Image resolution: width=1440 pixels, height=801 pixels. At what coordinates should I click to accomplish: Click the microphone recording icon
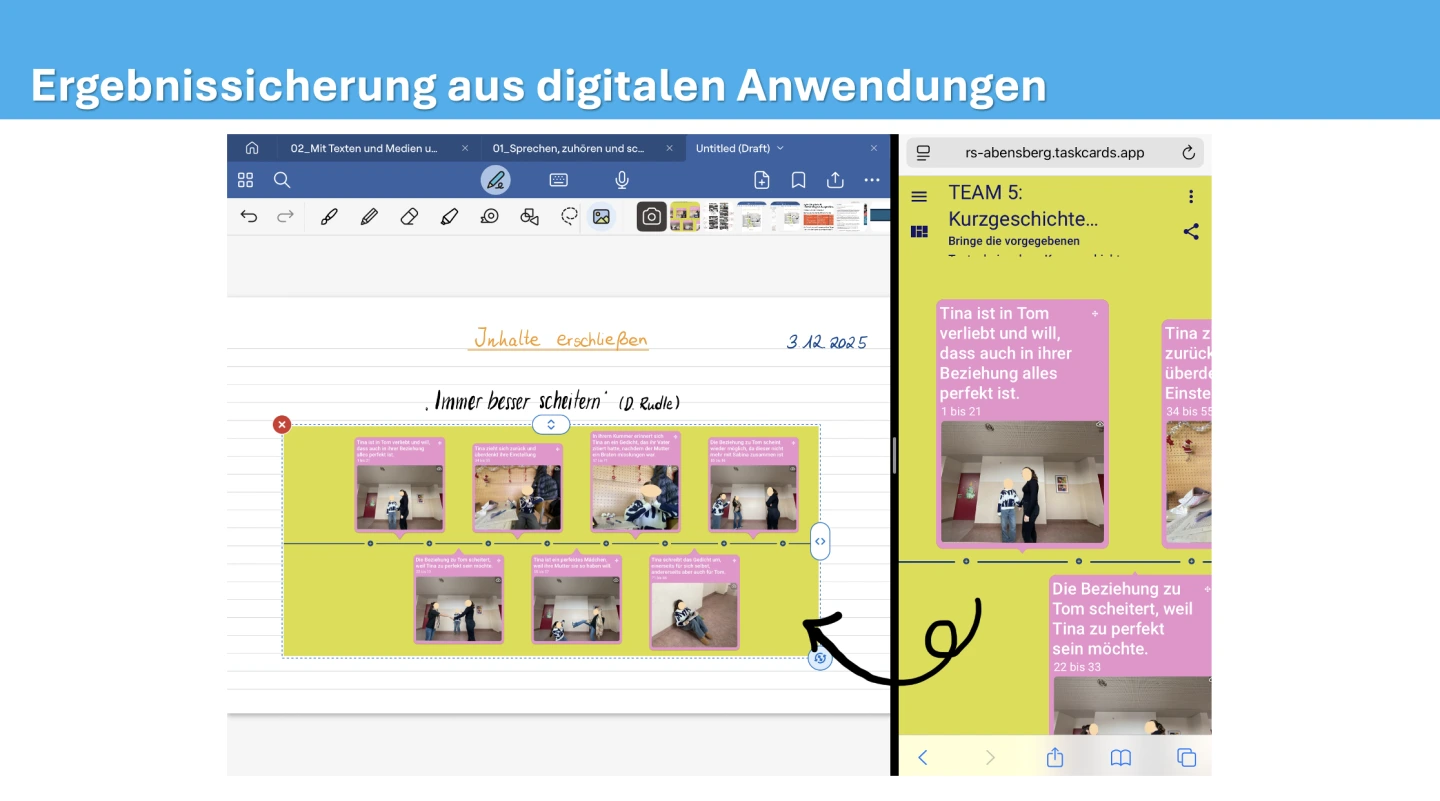622,180
